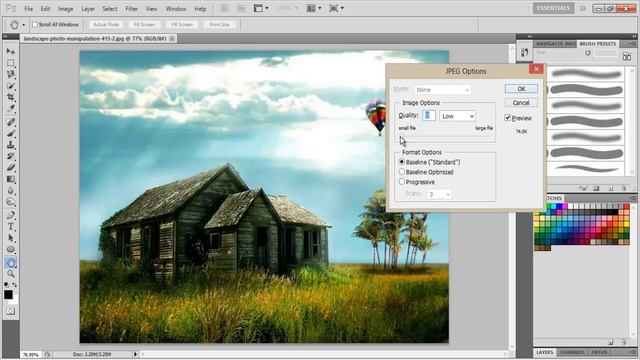The height and width of the screenshot is (360, 640).
Task: Click the Essentials workspace button
Action: coord(553,8)
